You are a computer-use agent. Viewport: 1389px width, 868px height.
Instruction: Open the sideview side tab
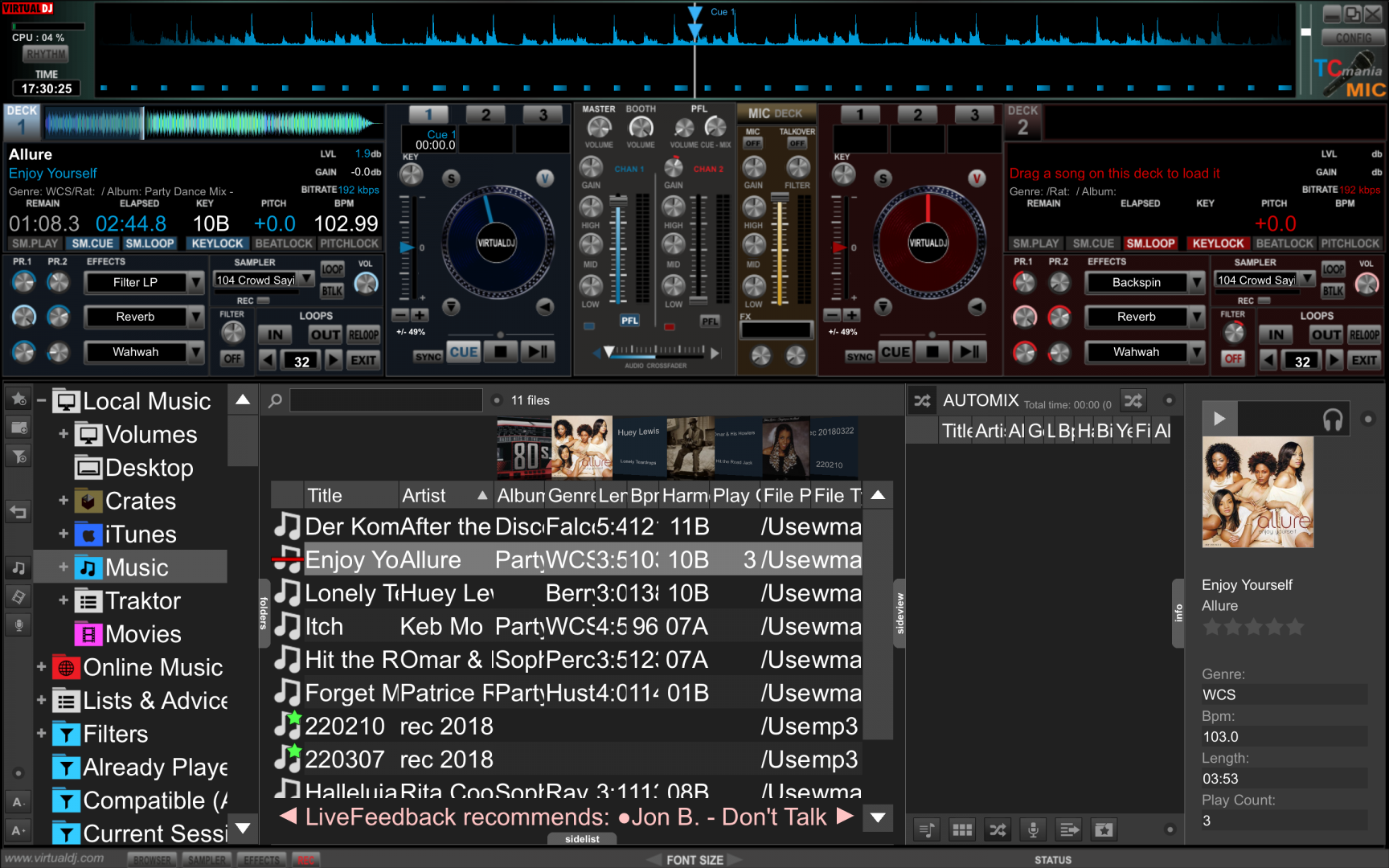point(899,612)
